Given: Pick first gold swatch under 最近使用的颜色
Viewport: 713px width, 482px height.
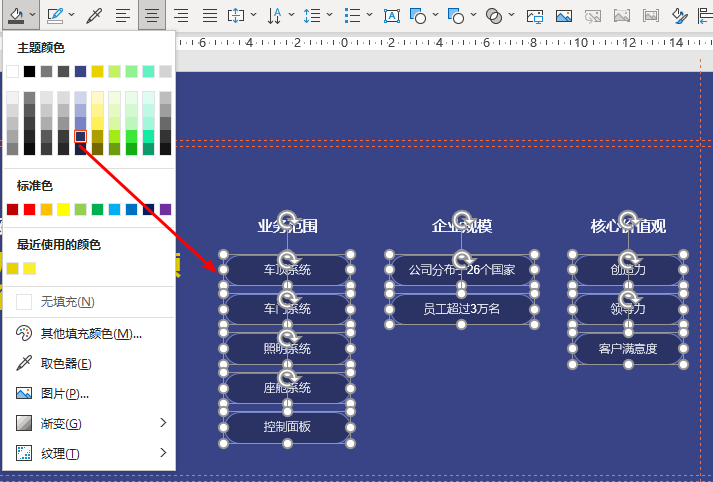Looking at the screenshot, I should [x=12, y=268].
